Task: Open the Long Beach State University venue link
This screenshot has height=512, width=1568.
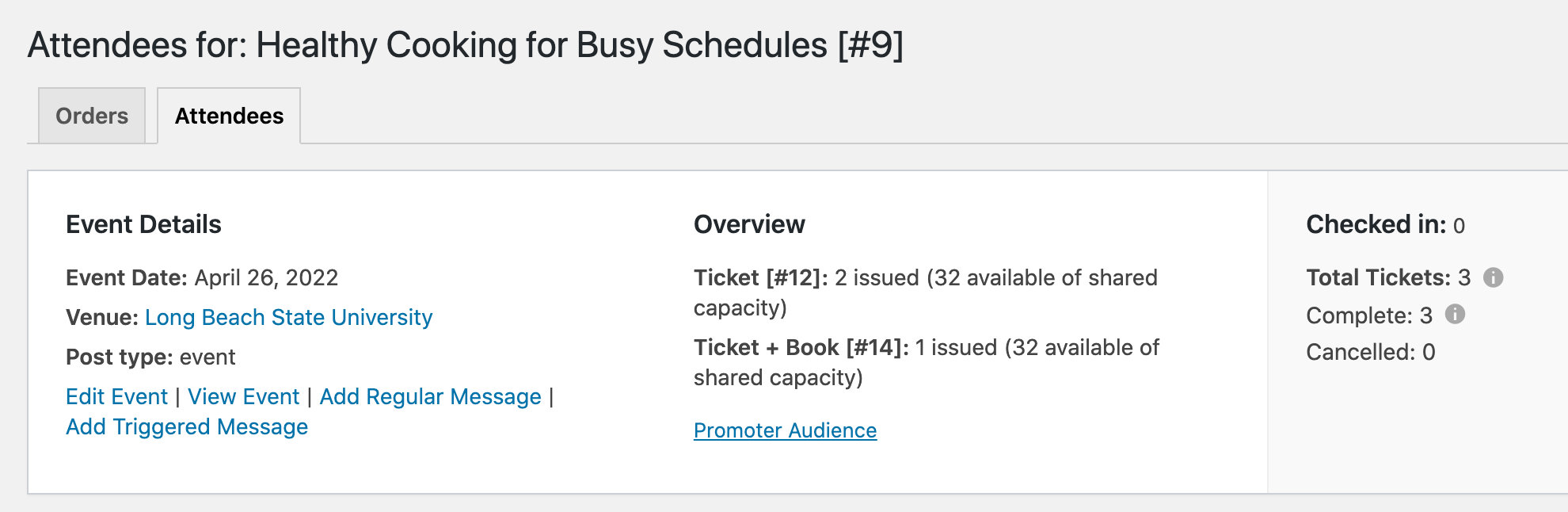Action: coord(288,317)
